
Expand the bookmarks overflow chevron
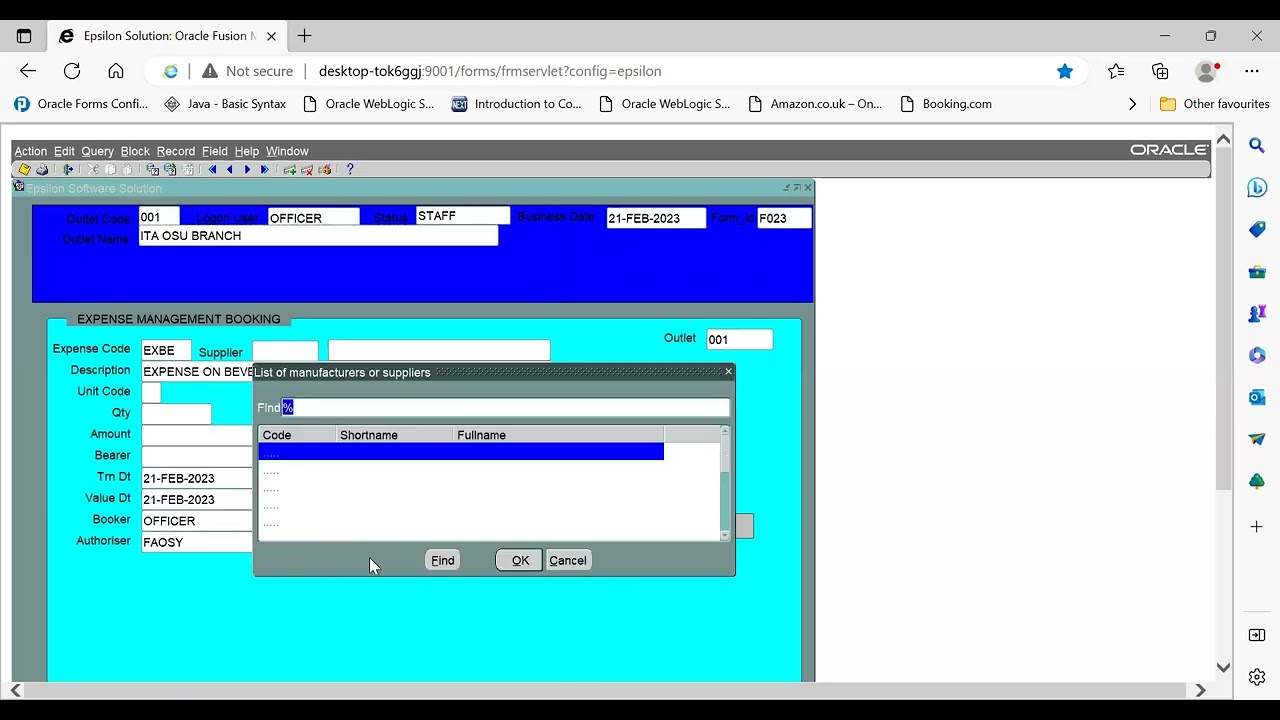point(1132,104)
